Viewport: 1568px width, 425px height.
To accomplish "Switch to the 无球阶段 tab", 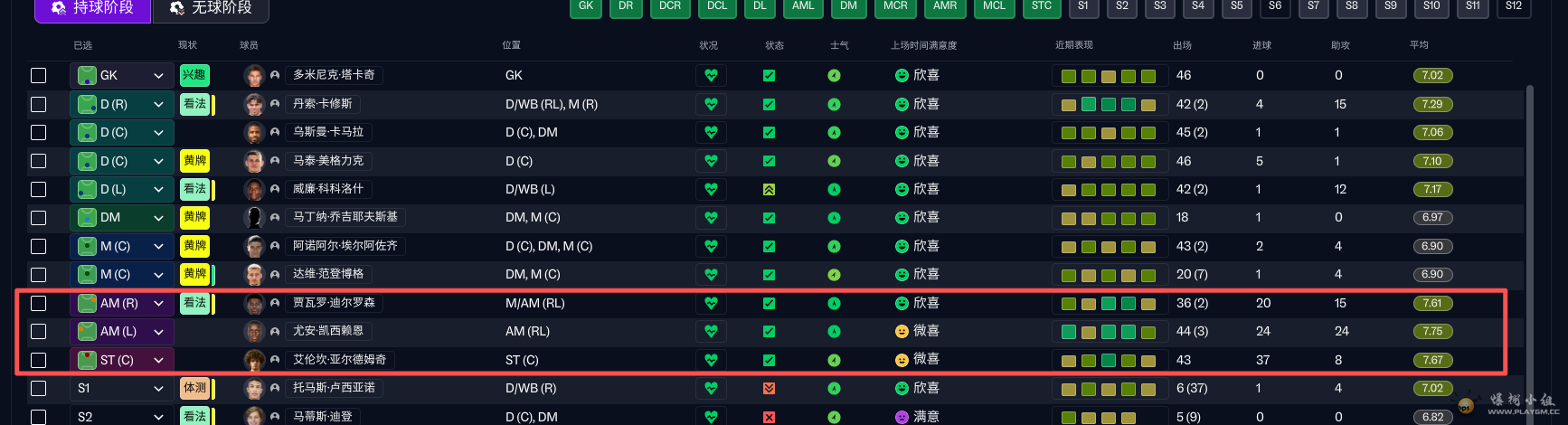I will pos(212,8).
